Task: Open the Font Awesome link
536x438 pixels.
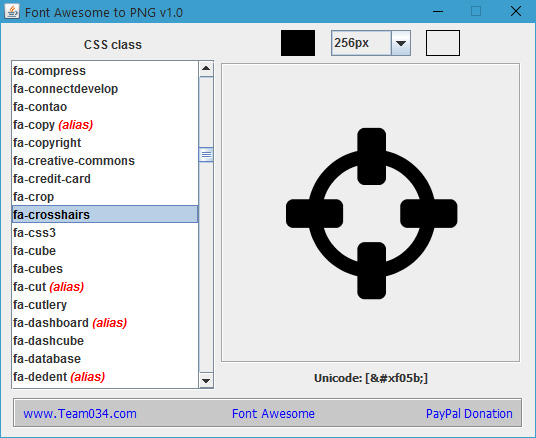Action: 273,414
